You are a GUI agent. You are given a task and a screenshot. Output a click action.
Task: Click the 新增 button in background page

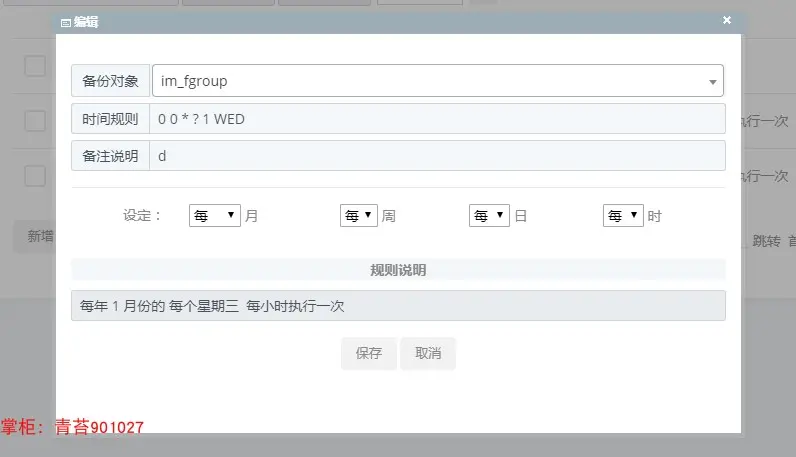pyautogui.click(x=35, y=236)
